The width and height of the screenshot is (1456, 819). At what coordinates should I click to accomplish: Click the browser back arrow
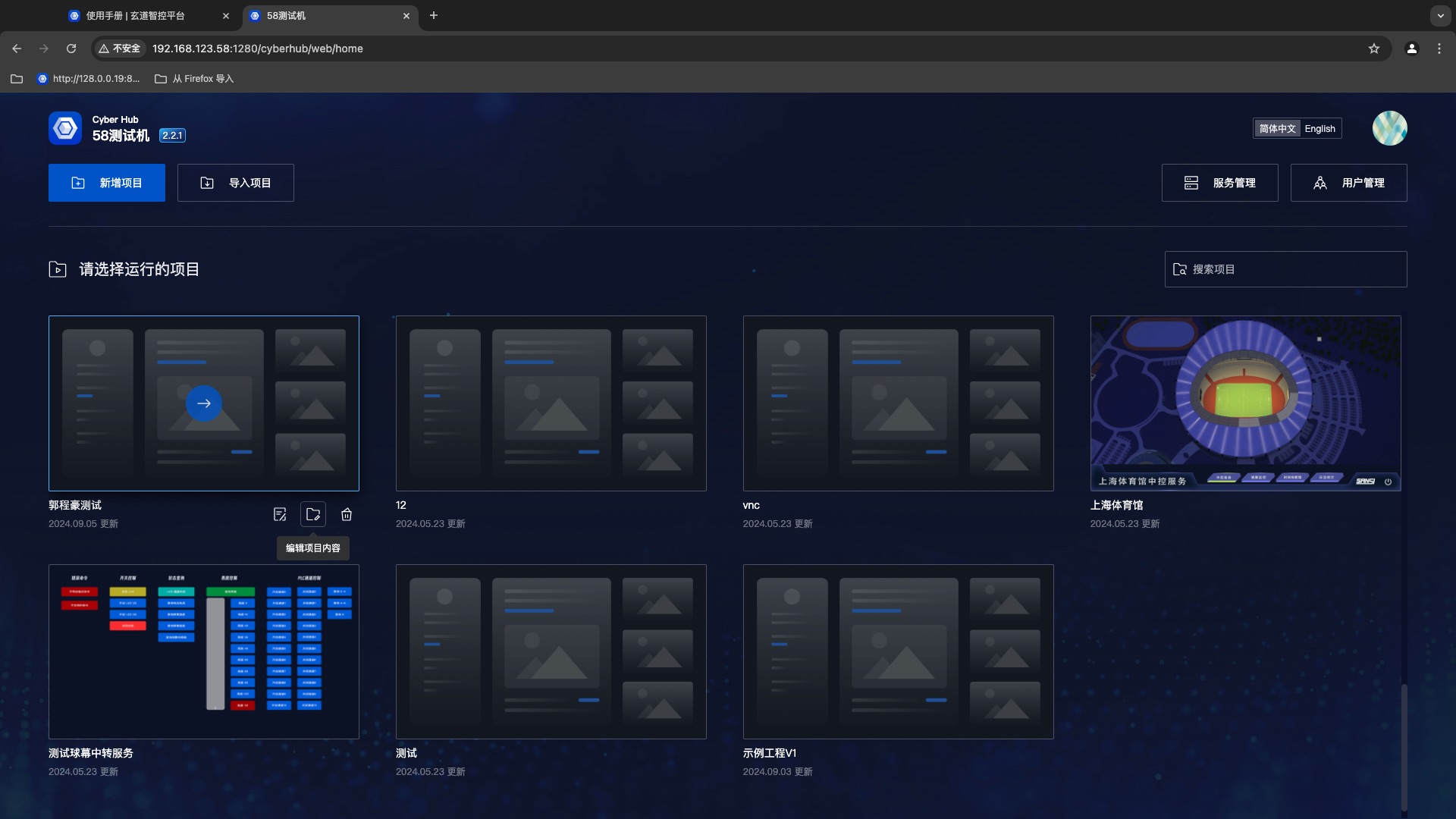(x=17, y=49)
